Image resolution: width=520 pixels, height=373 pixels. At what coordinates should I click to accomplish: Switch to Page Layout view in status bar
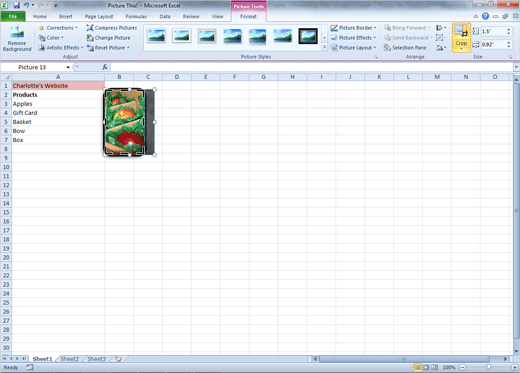pos(426,367)
